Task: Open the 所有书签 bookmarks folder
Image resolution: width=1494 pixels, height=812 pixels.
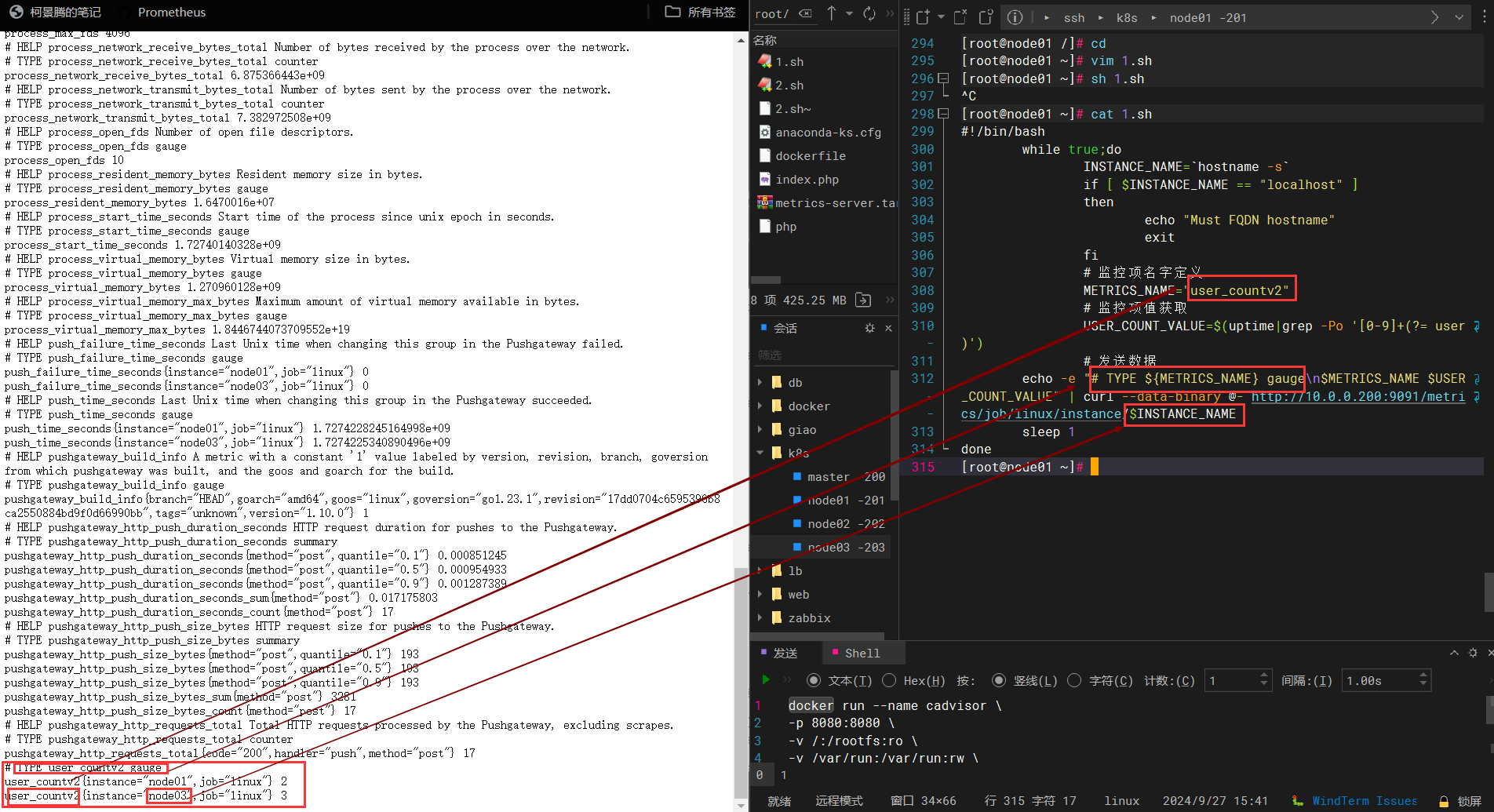Action: tap(700, 12)
